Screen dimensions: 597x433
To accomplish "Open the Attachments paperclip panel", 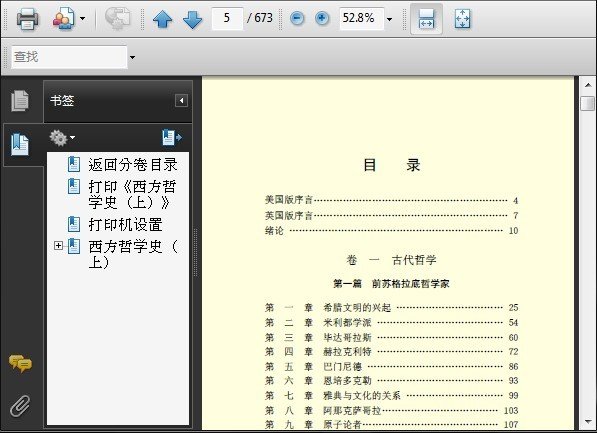I will point(20,406).
